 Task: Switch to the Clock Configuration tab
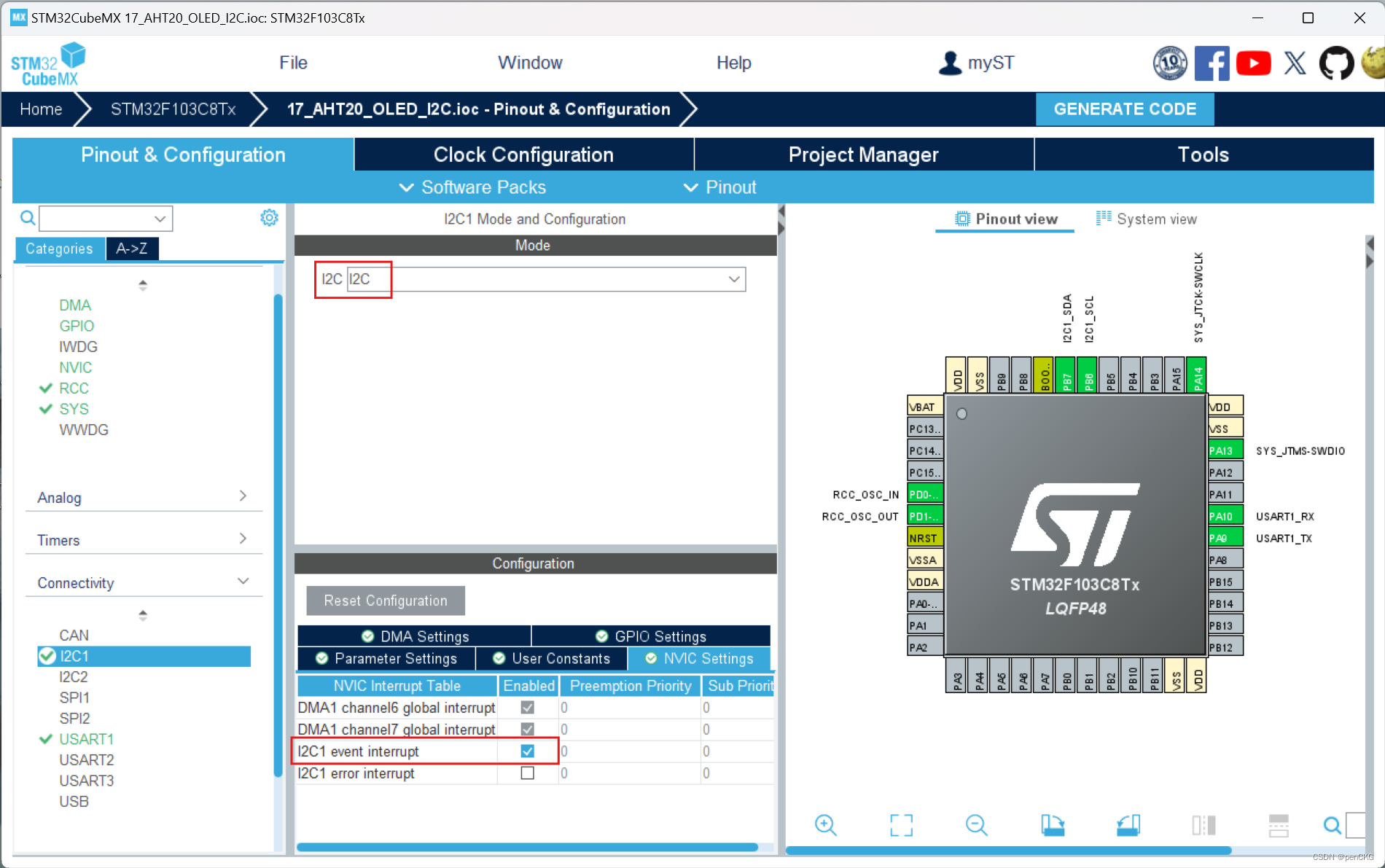coord(523,155)
